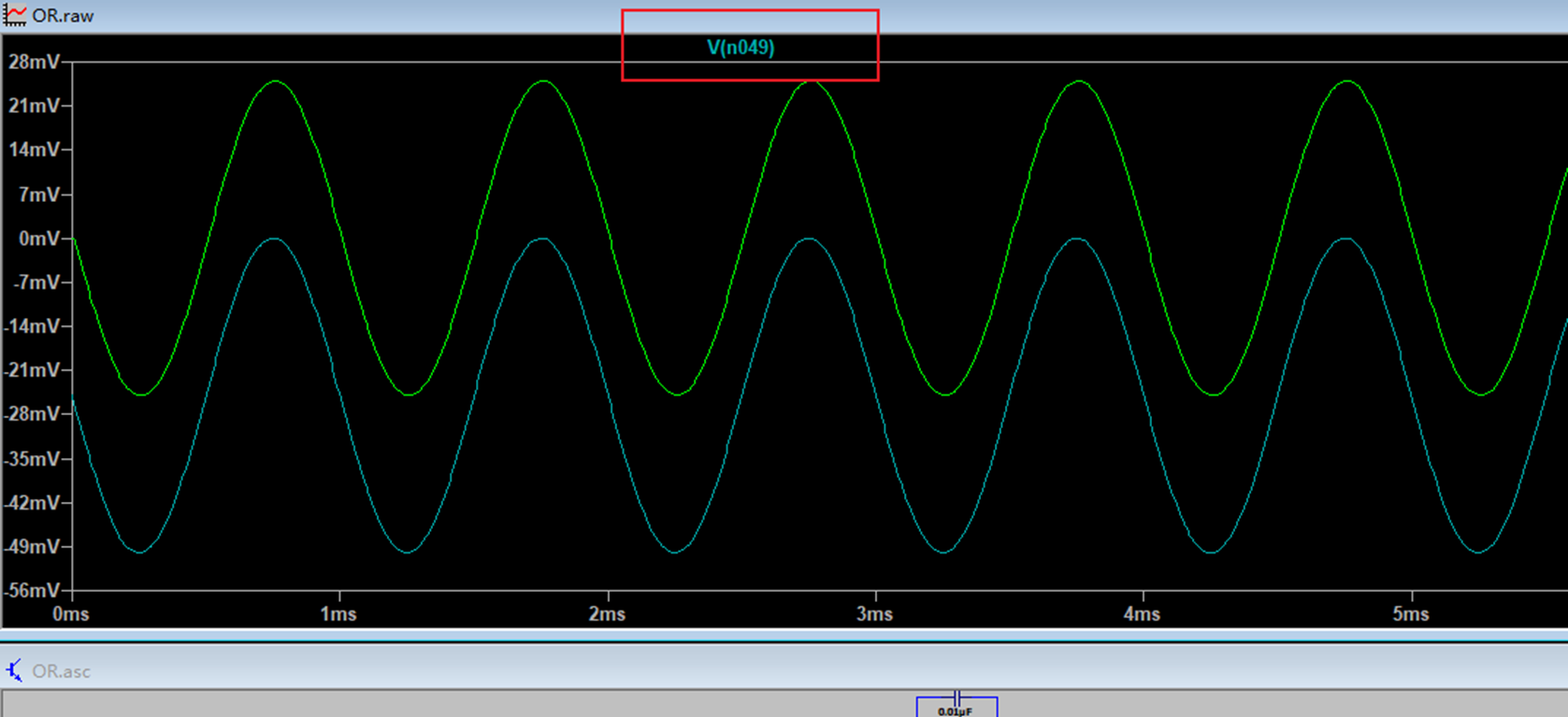This screenshot has height=717, width=1568.
Task: Click the OR.asc schematic window icon
Action: (x=15, y=671)
